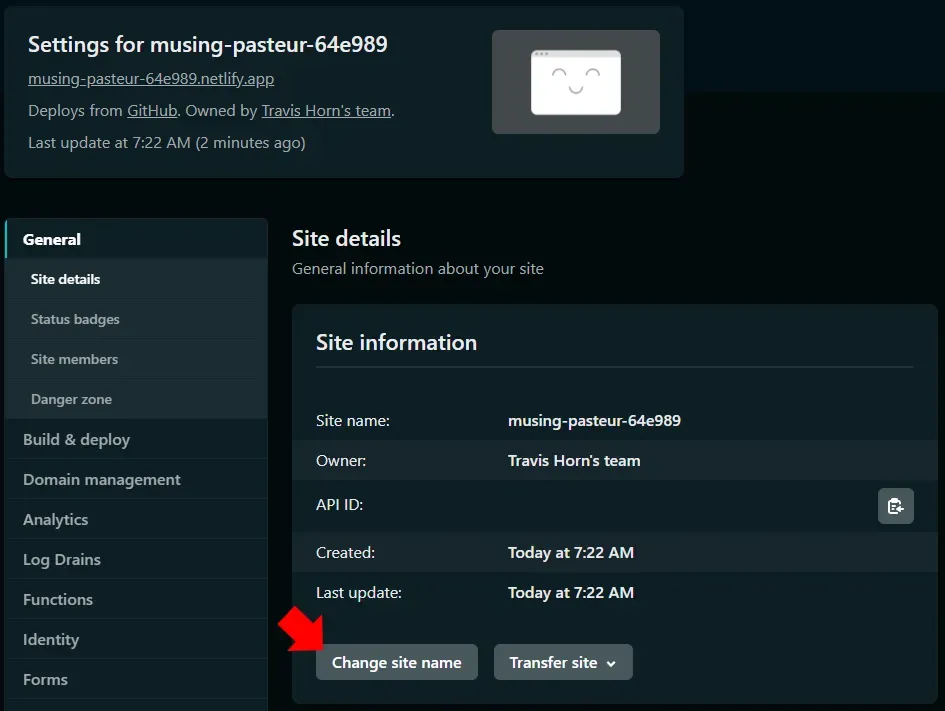This screenshot has width=945, height=711.
Task: Open the Status badges section
Action: pyautogui.click(x=75, y=319)
